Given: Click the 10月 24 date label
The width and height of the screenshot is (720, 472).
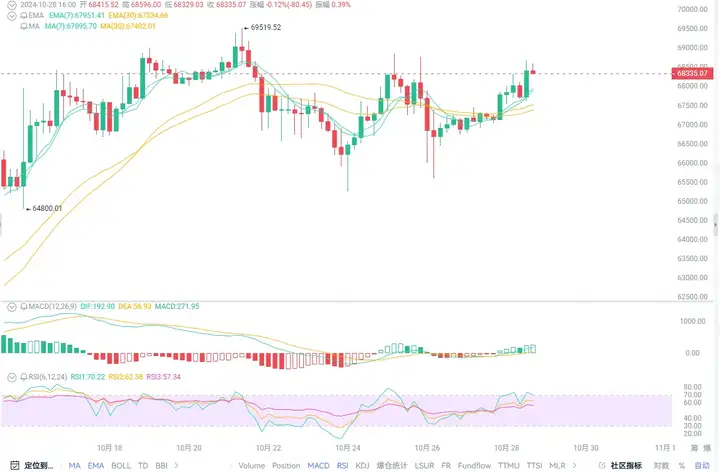Looking at the screenshot, I should coord(348,448).
